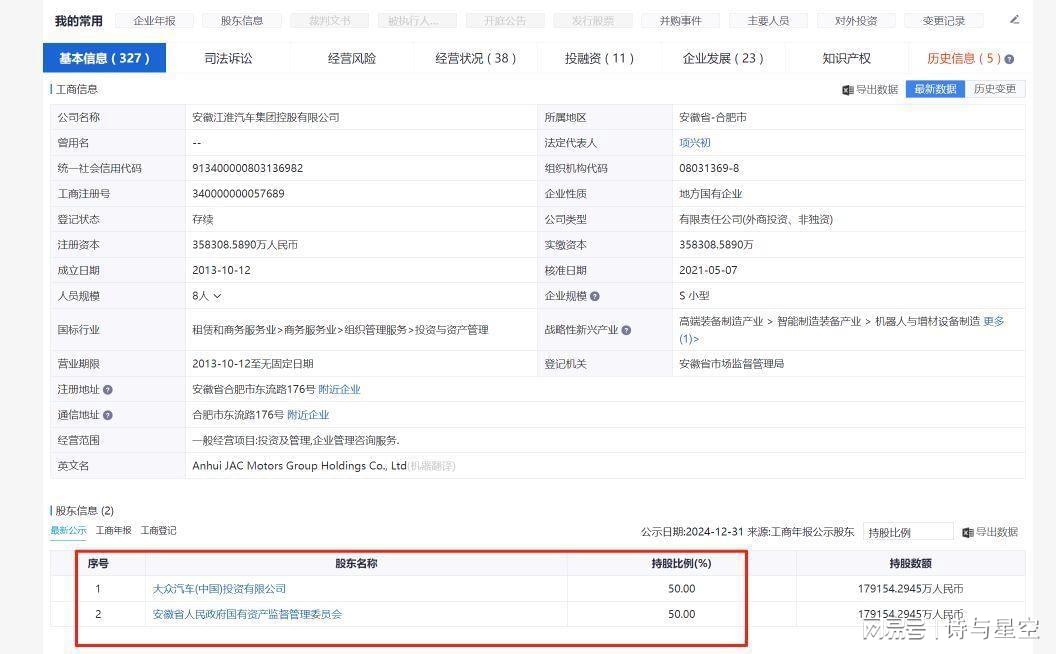Click the 并购事件 quick link button
The width and height of the screenshot is (1056, 654).
tap(680, 21)
